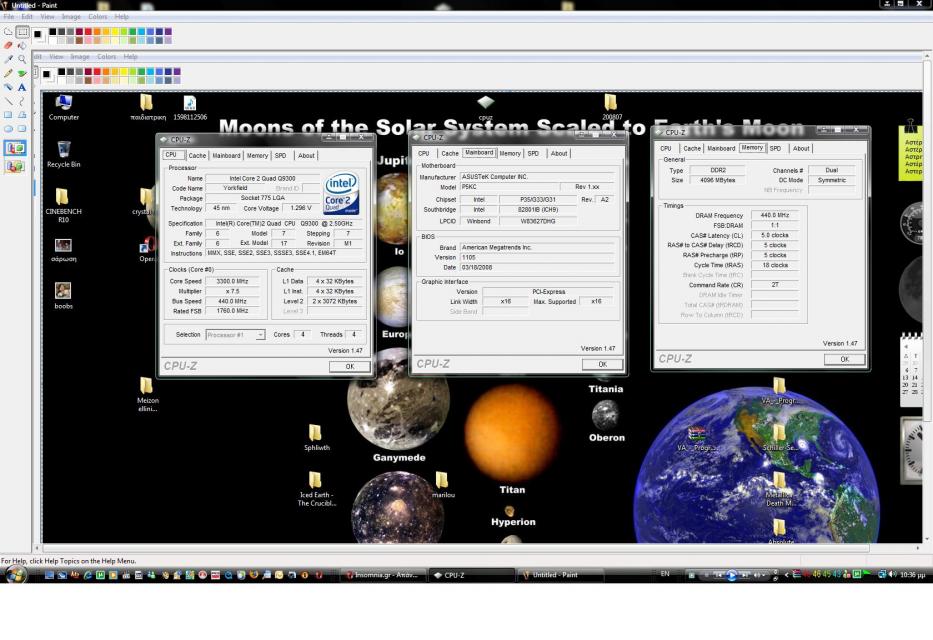Click the "4096 MBytes" memory size value
The width and height of the screenshot is (933, 640).
coord(718,180)
